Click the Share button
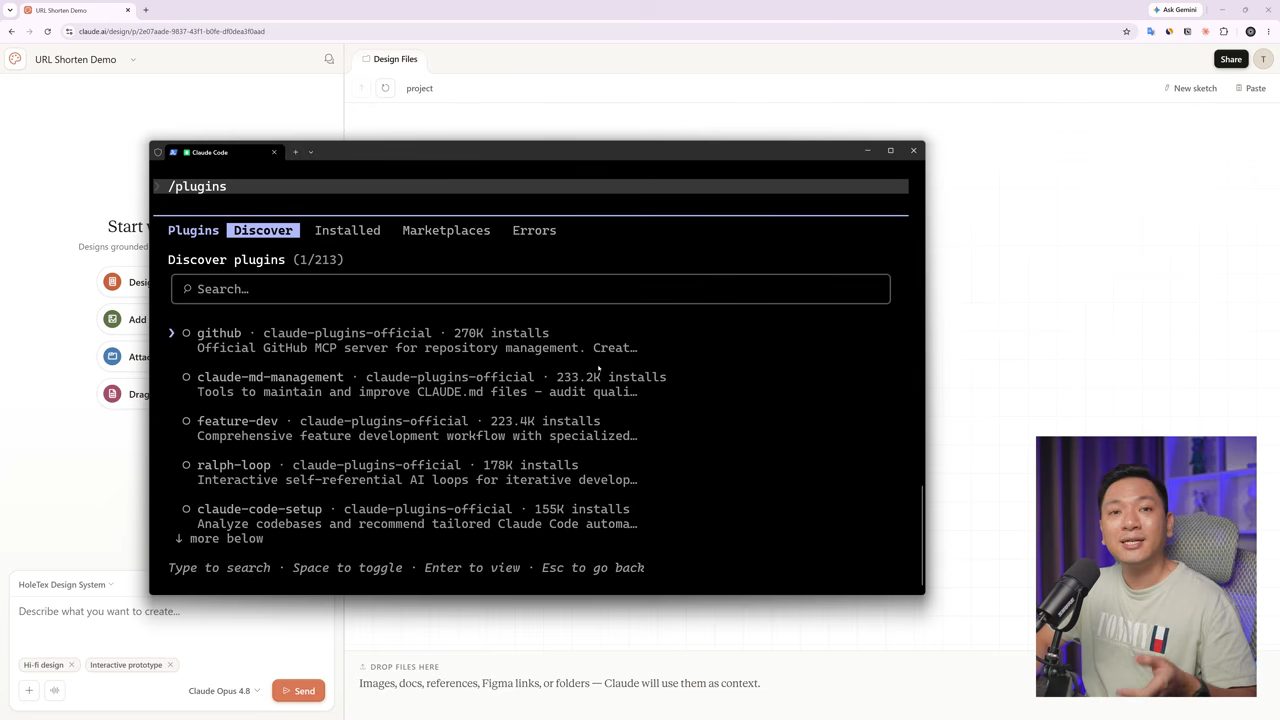The height and width of the screenshot is (720, 1280). click(x=1230, y=59)
